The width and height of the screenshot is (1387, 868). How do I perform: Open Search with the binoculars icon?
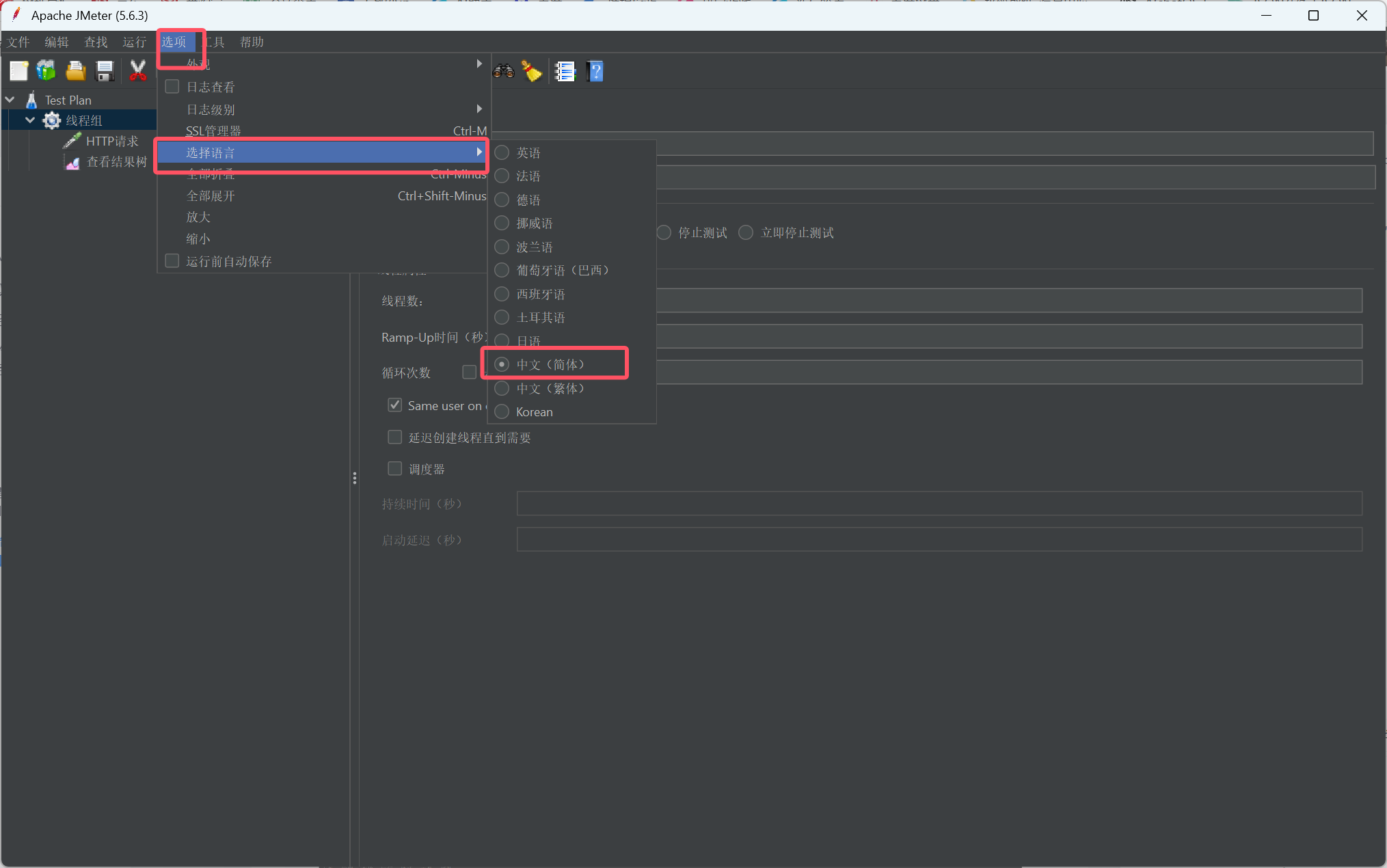504,70
